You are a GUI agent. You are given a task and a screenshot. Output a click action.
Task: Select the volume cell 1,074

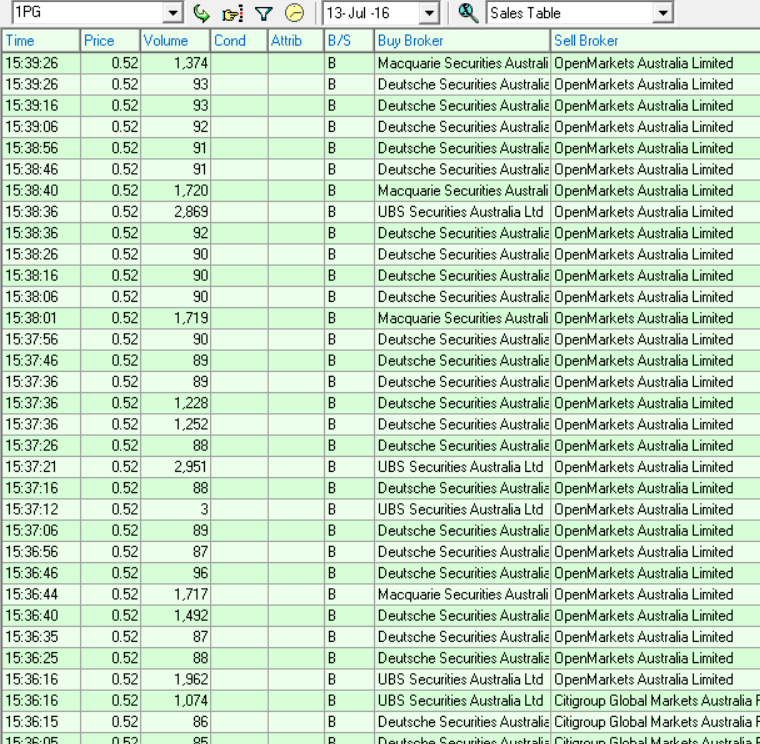(175, 701)
